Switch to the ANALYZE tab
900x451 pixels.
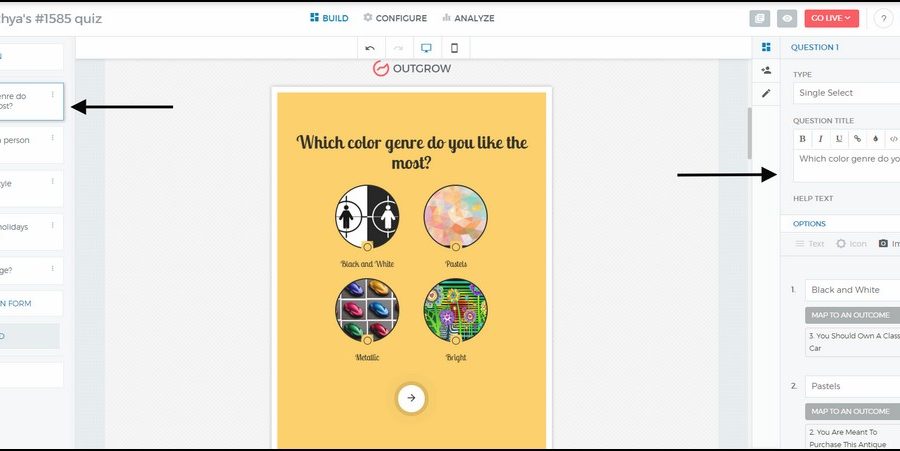pyautogui.click(x=468, y=18)
